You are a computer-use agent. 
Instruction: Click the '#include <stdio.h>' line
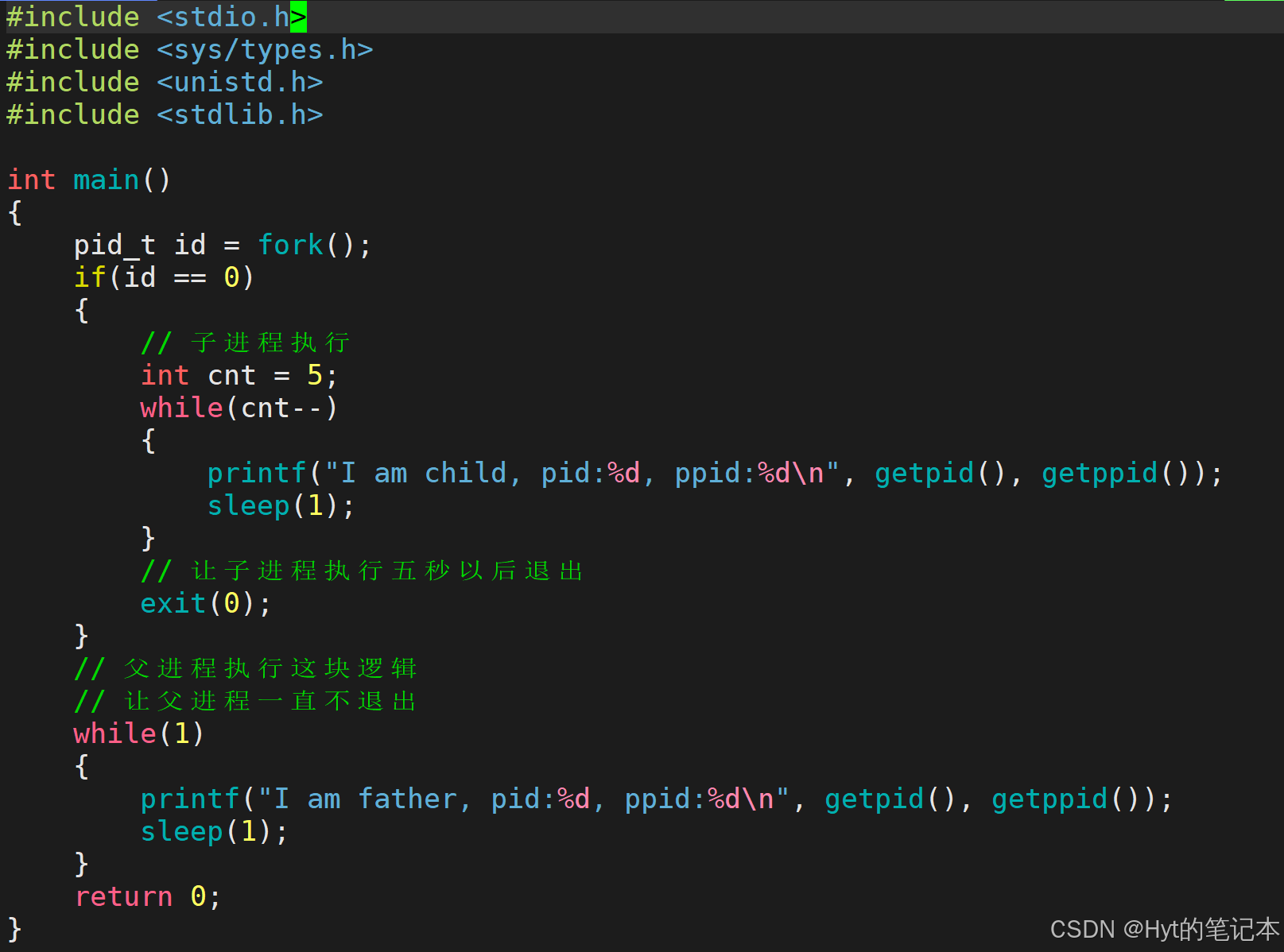pyautogui.click(x=157, y=17)
